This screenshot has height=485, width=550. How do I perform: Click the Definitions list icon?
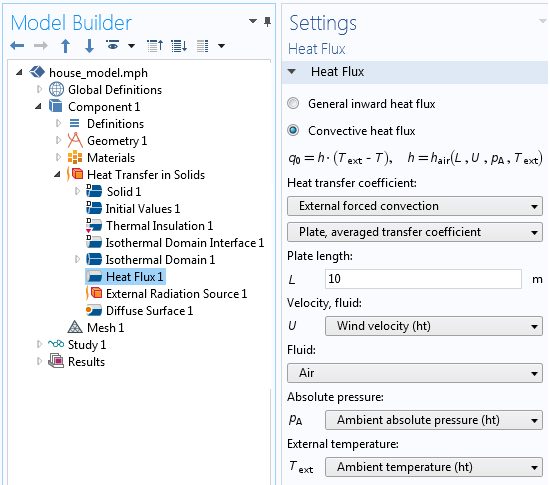point(74,123)
